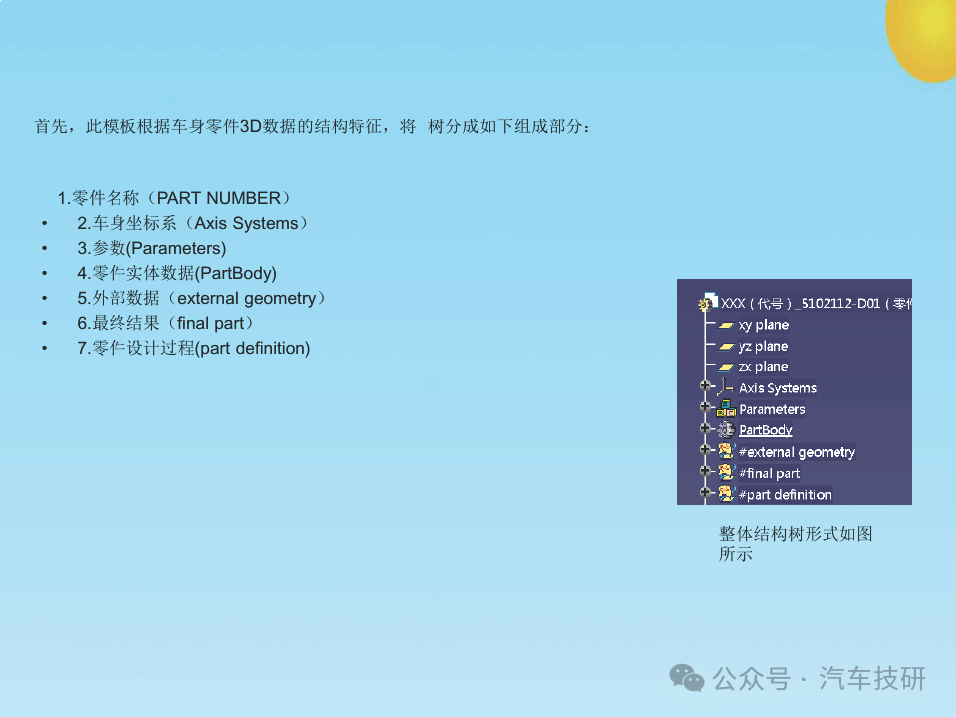This screenshot has height=717, width=956.
Task: Click the part document icon at tree root
Action: pos(708,302)
